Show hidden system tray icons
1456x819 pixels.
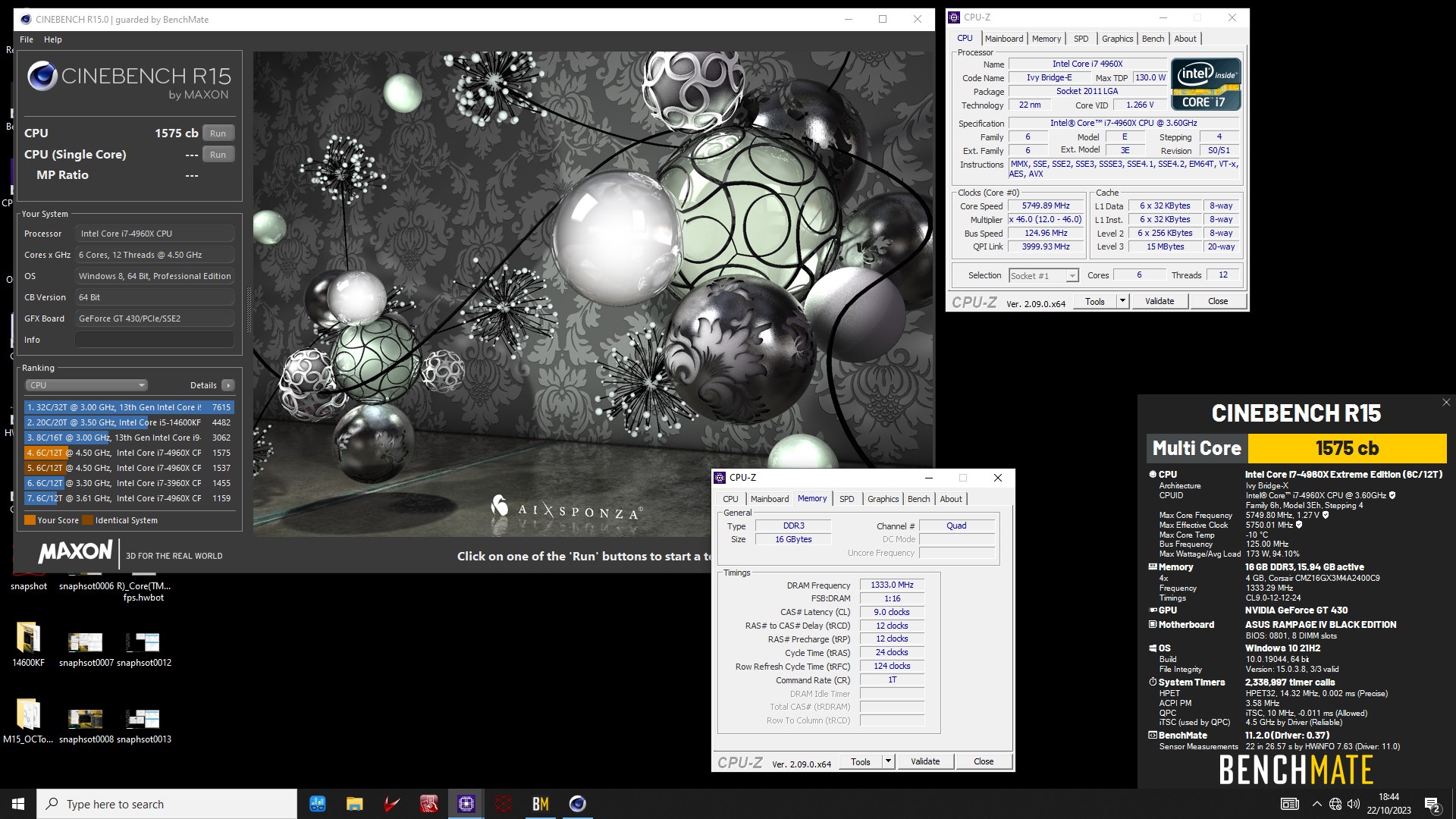tap(1316, 804)
